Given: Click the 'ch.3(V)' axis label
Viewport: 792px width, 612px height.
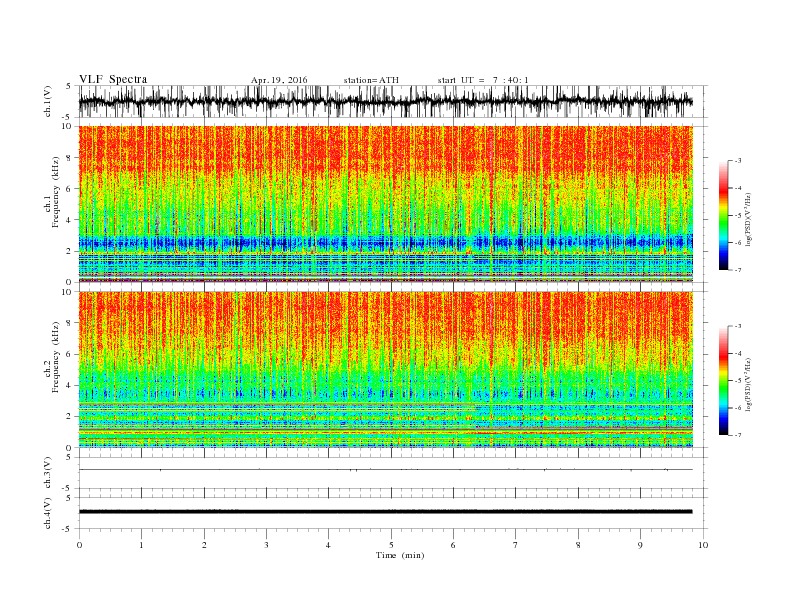Looking at the screenshot, I should (48, 473).
